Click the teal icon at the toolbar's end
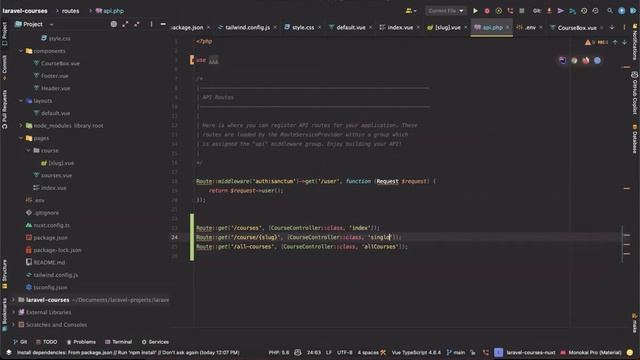The height and width of the screenshot is (360, 640). (633, 11)
